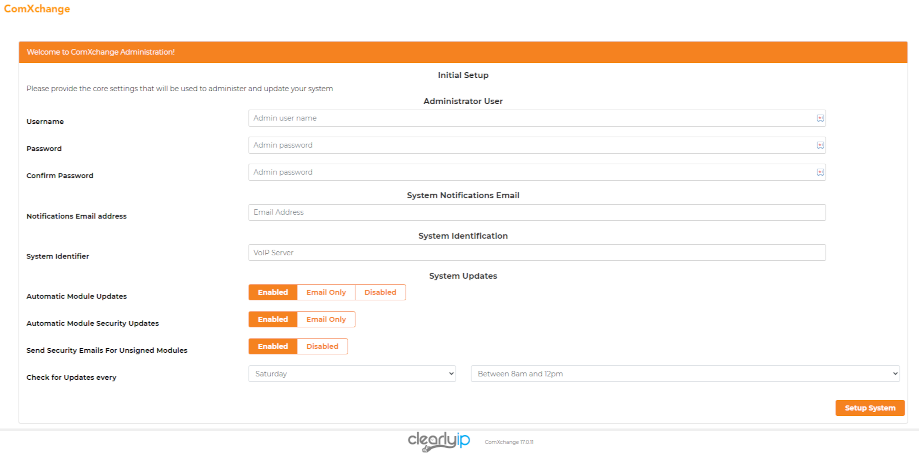Click password manager icon in Confirm Password field
The image size is (919, 454).
click(x=820, y=172)
